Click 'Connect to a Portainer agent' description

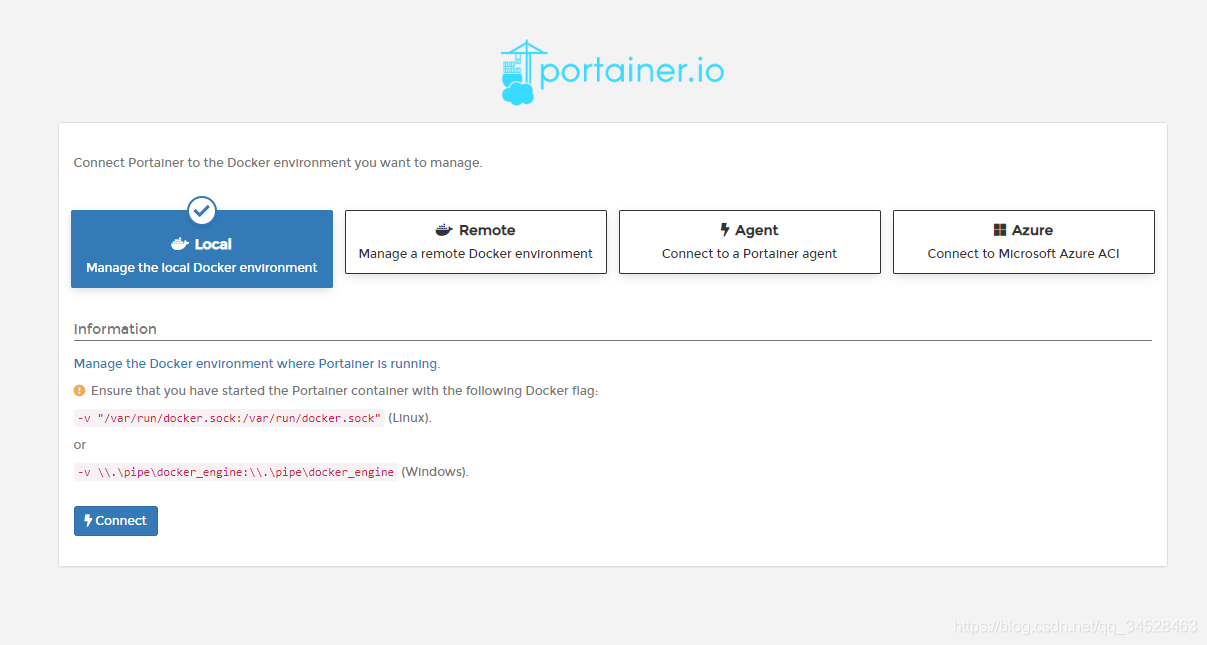(x=750, y=254)
